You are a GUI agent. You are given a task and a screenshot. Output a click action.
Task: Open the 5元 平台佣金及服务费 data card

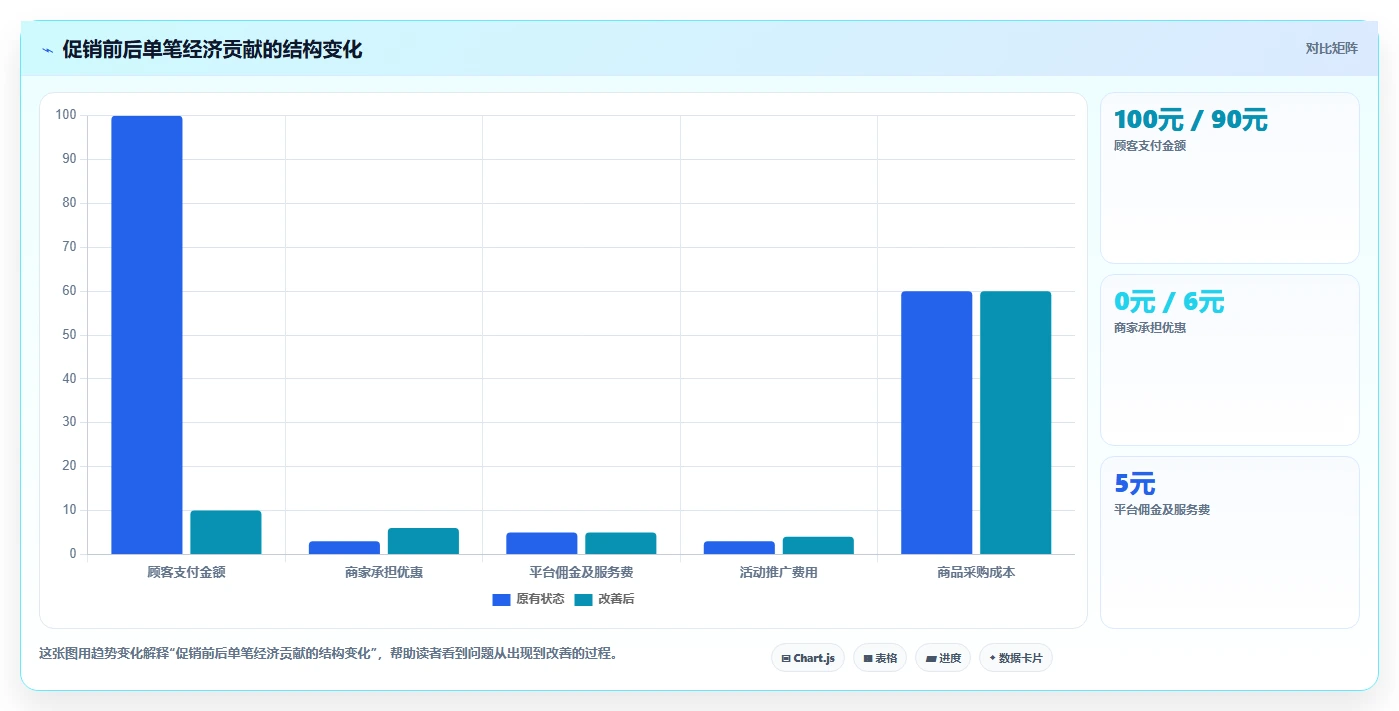point(1230,542)
